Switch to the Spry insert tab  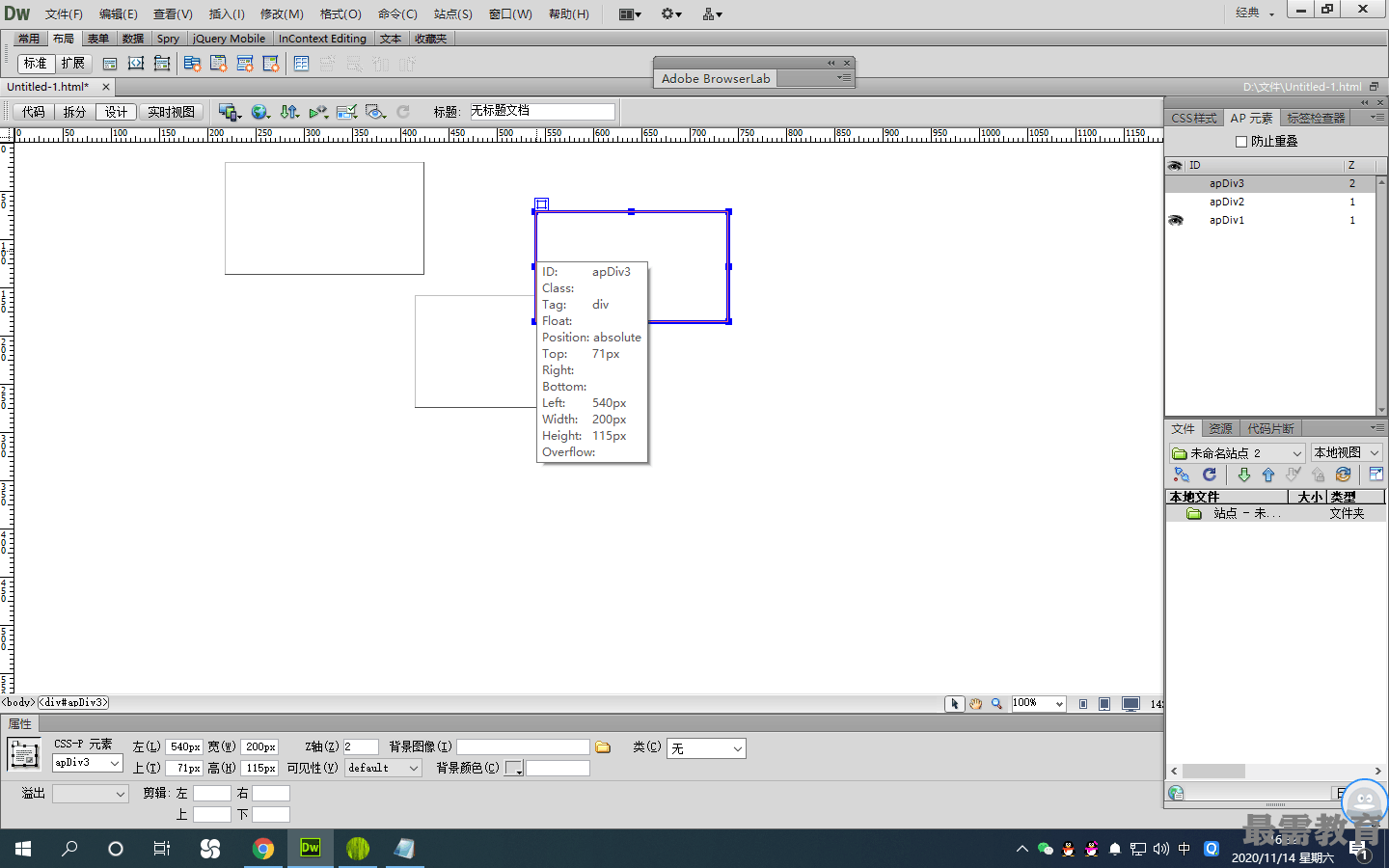point(168,39)
